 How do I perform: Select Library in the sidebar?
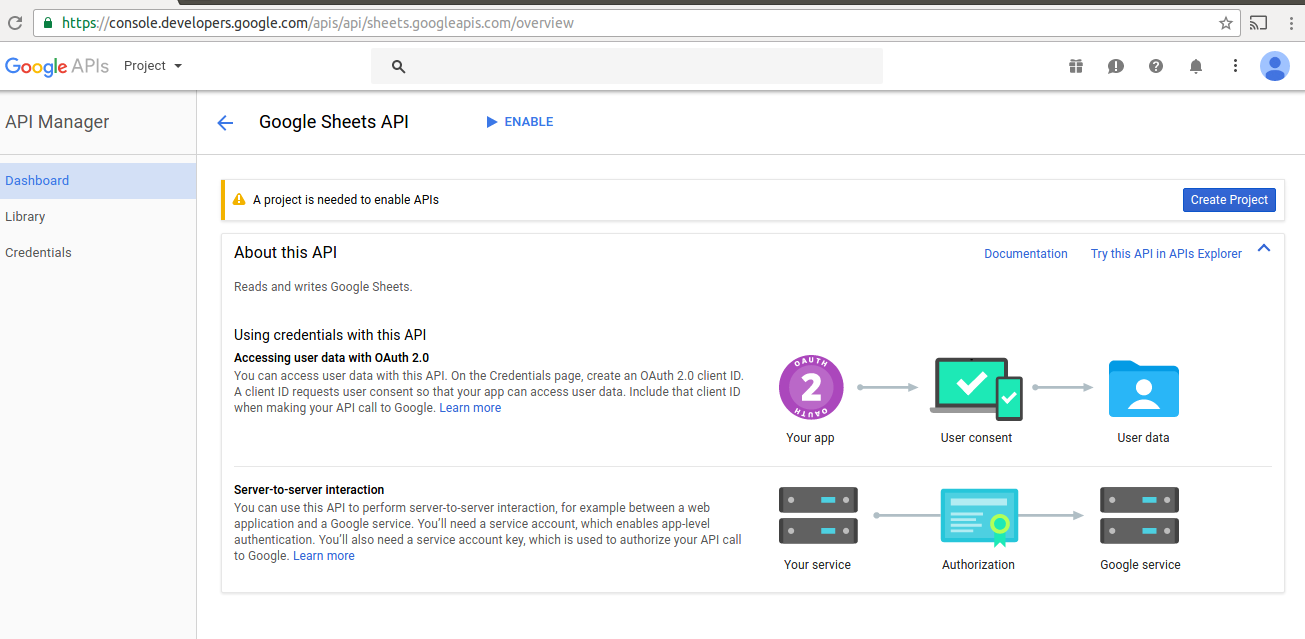(98, 217)
